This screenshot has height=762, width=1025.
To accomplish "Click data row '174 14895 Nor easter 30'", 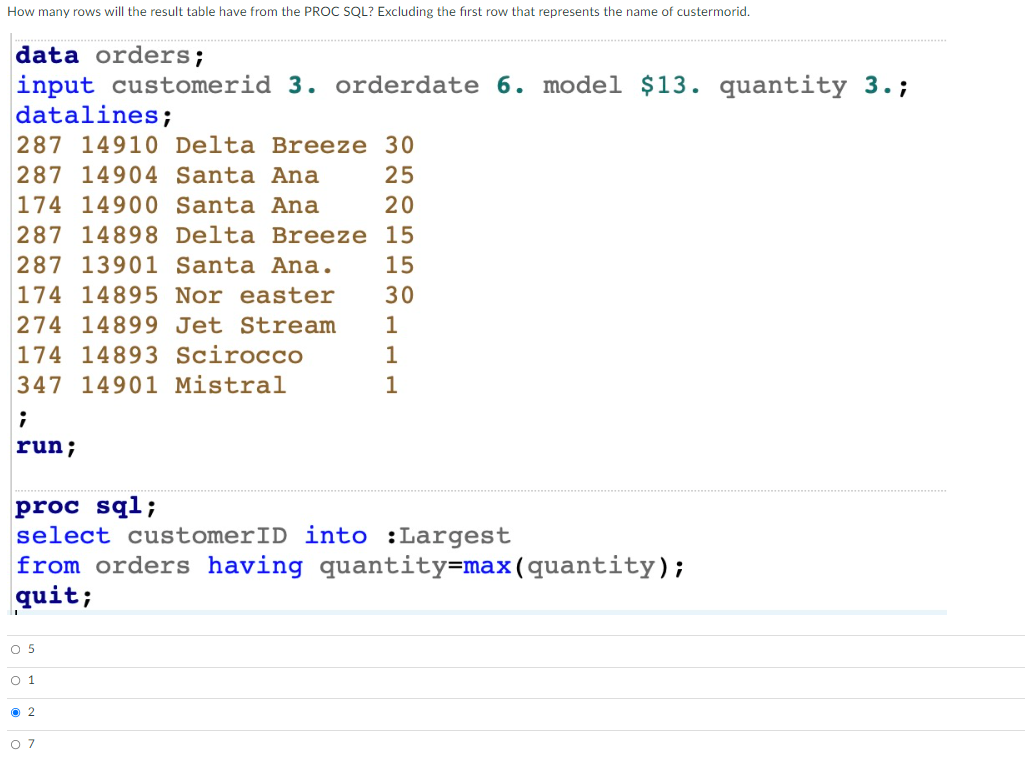I will coord(215,295).
